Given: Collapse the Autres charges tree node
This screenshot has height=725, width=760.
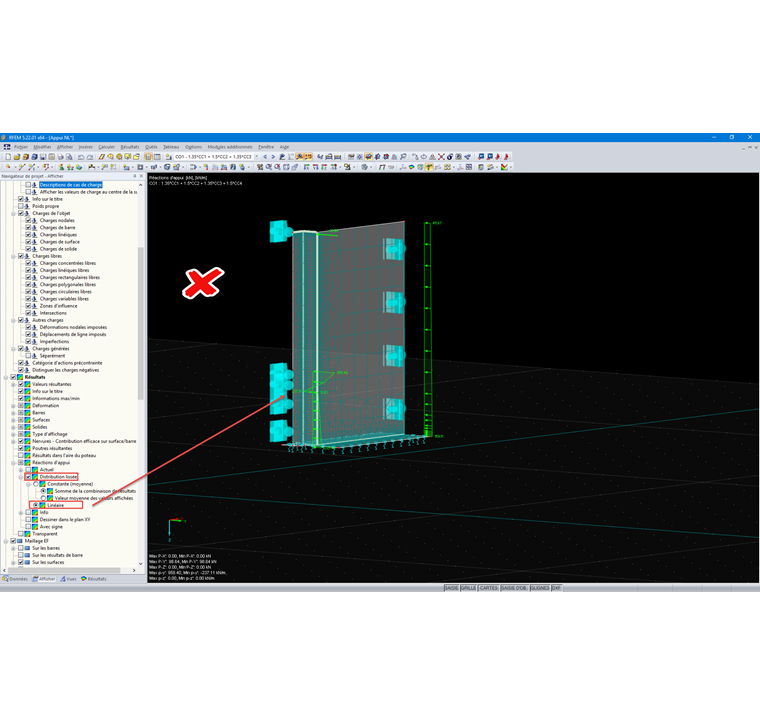Looking at the screenshot, I should (x=14, y=320).
